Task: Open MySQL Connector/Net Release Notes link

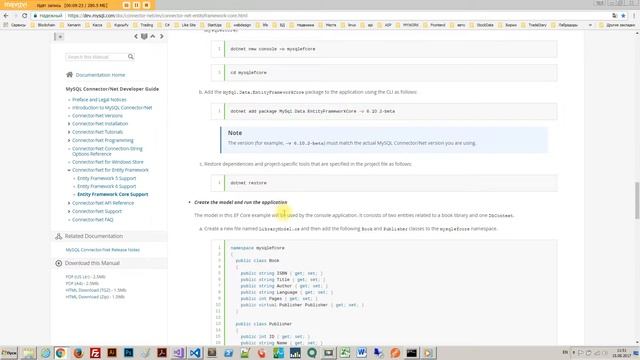Action: click(102, 250)
